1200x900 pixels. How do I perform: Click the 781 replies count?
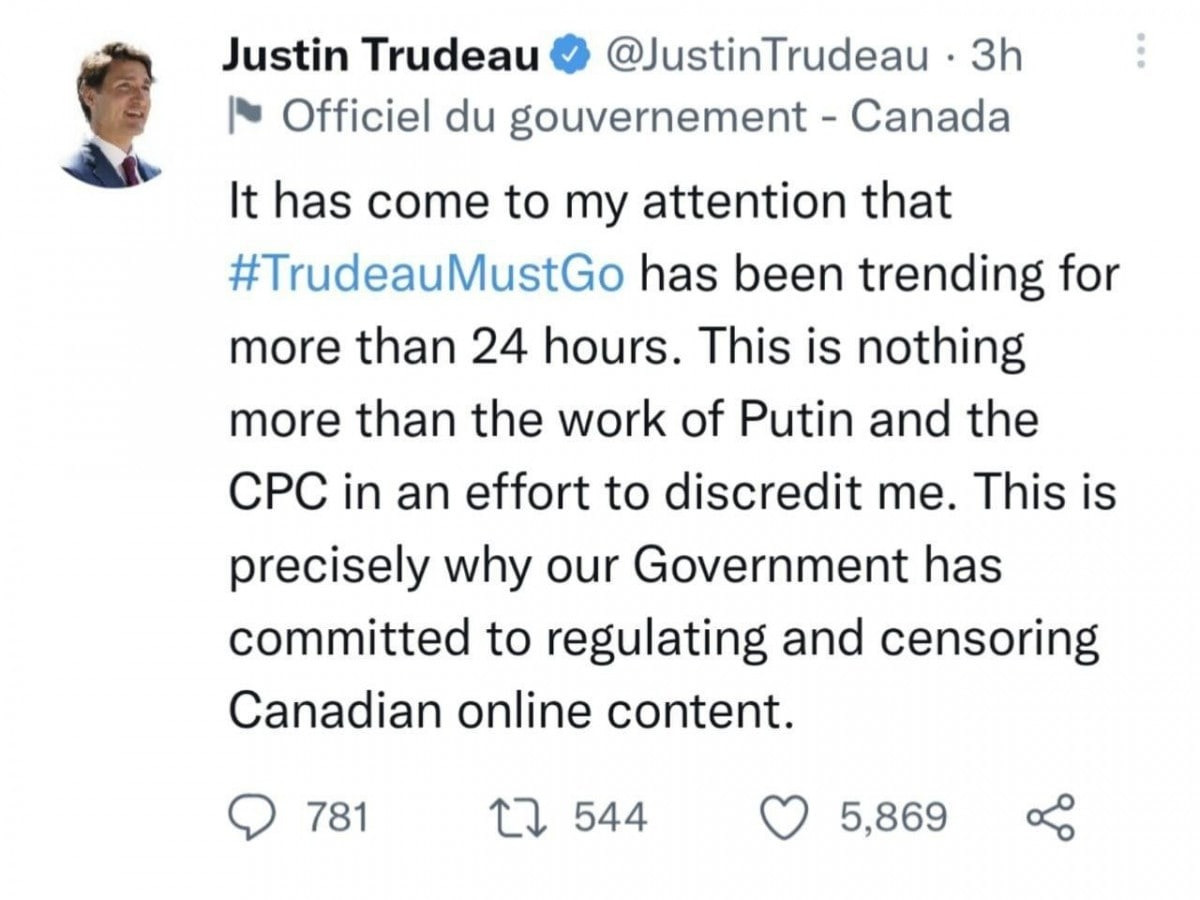(x=336, y=818)
